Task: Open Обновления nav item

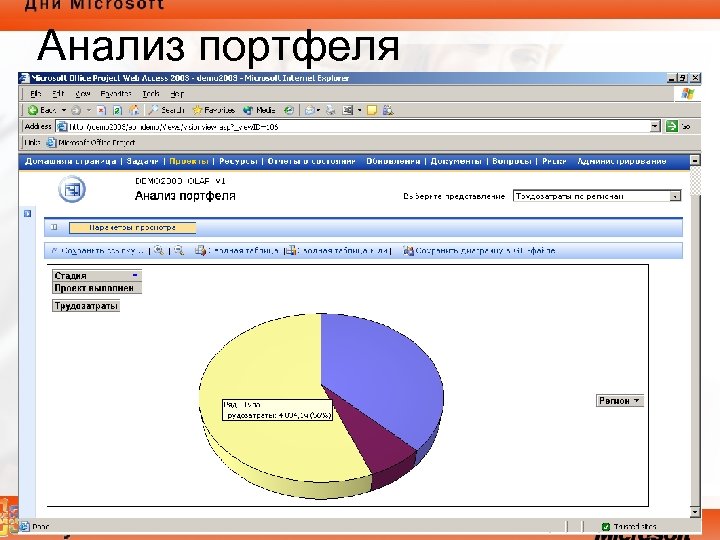Action: pos(393,161)
